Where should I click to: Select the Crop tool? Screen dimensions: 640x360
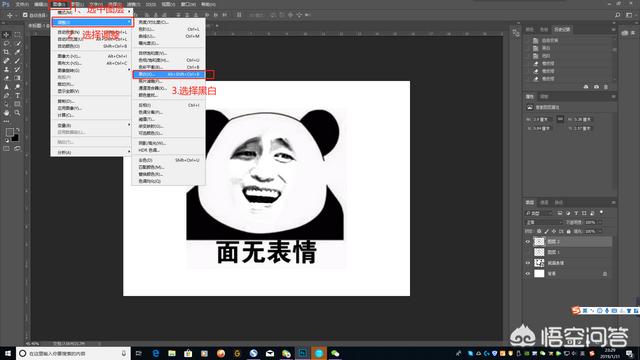point(6,52)
